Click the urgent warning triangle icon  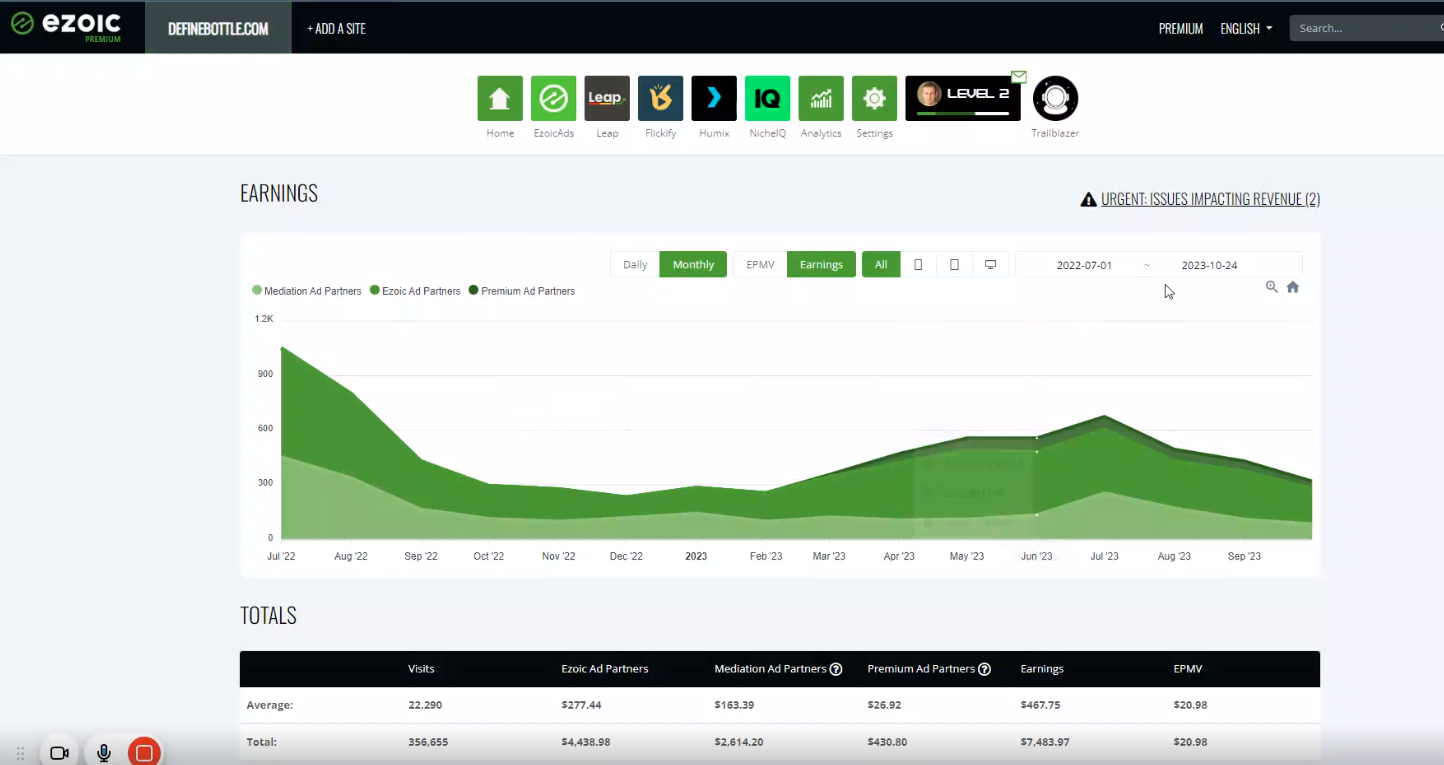(x=1089, y=200)
